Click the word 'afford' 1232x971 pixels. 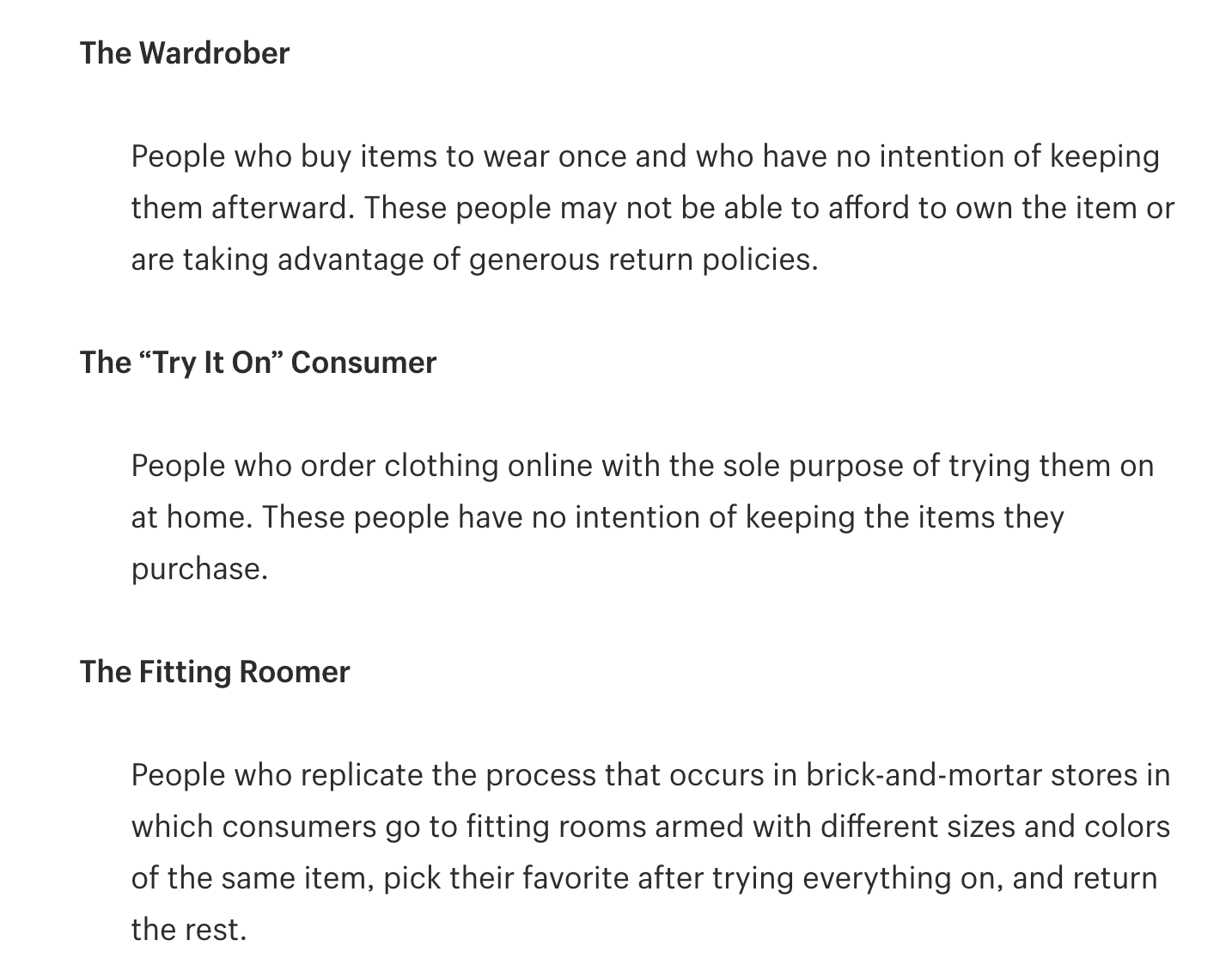click(869, 208)
